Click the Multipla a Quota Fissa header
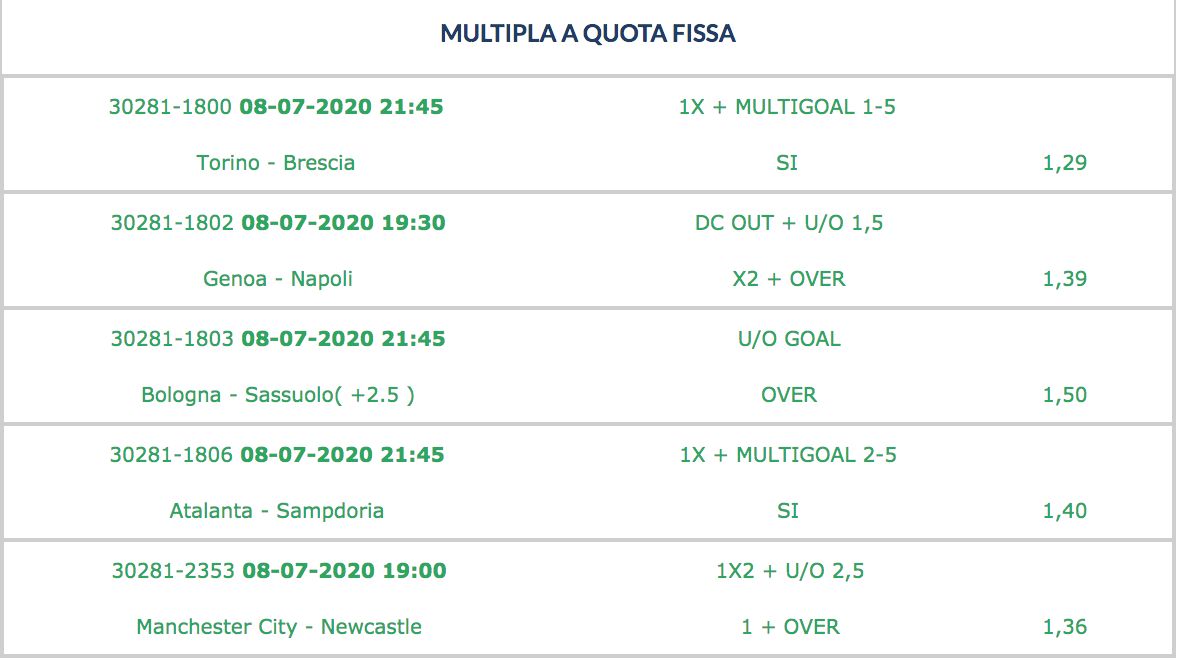The image size is (1178, 658). point(588,34)
